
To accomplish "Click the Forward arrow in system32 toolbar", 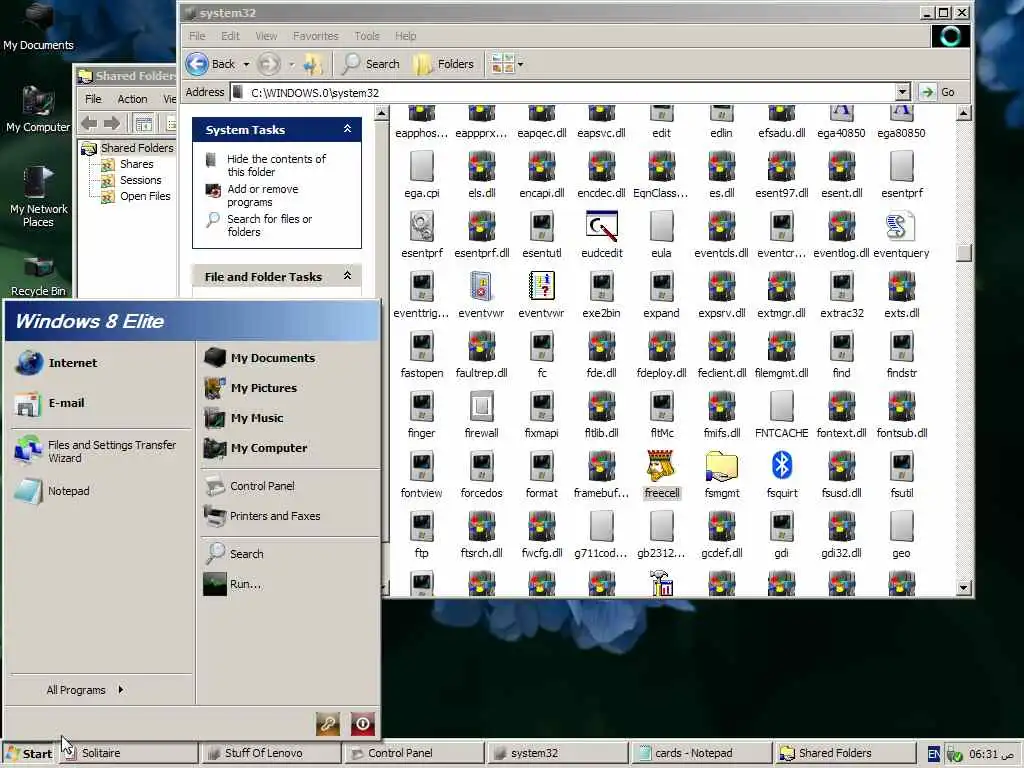I will pos(268,64).
